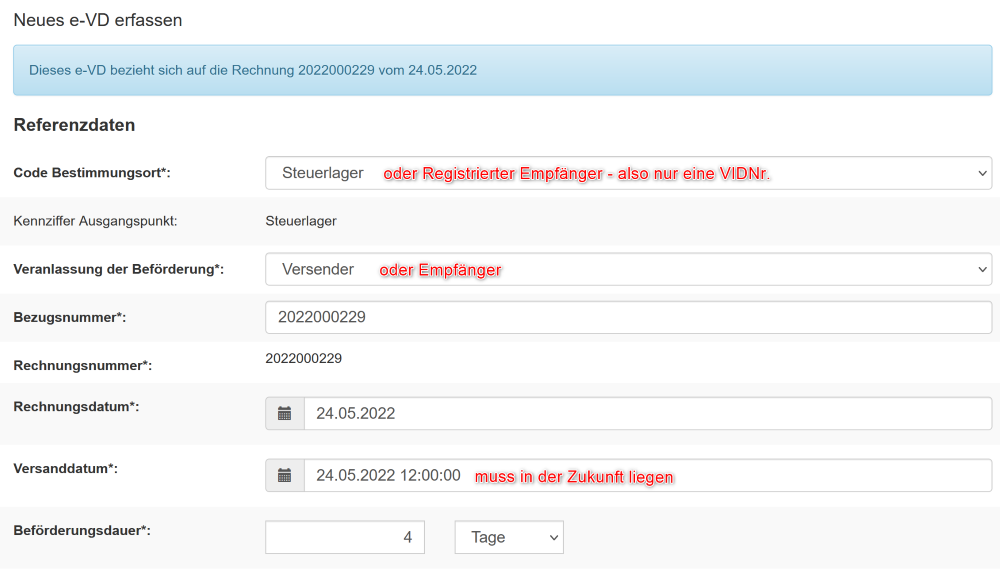
Task: Click the "Versanddatum*" label
Action: pyautogui.click(x=66, y=468)
